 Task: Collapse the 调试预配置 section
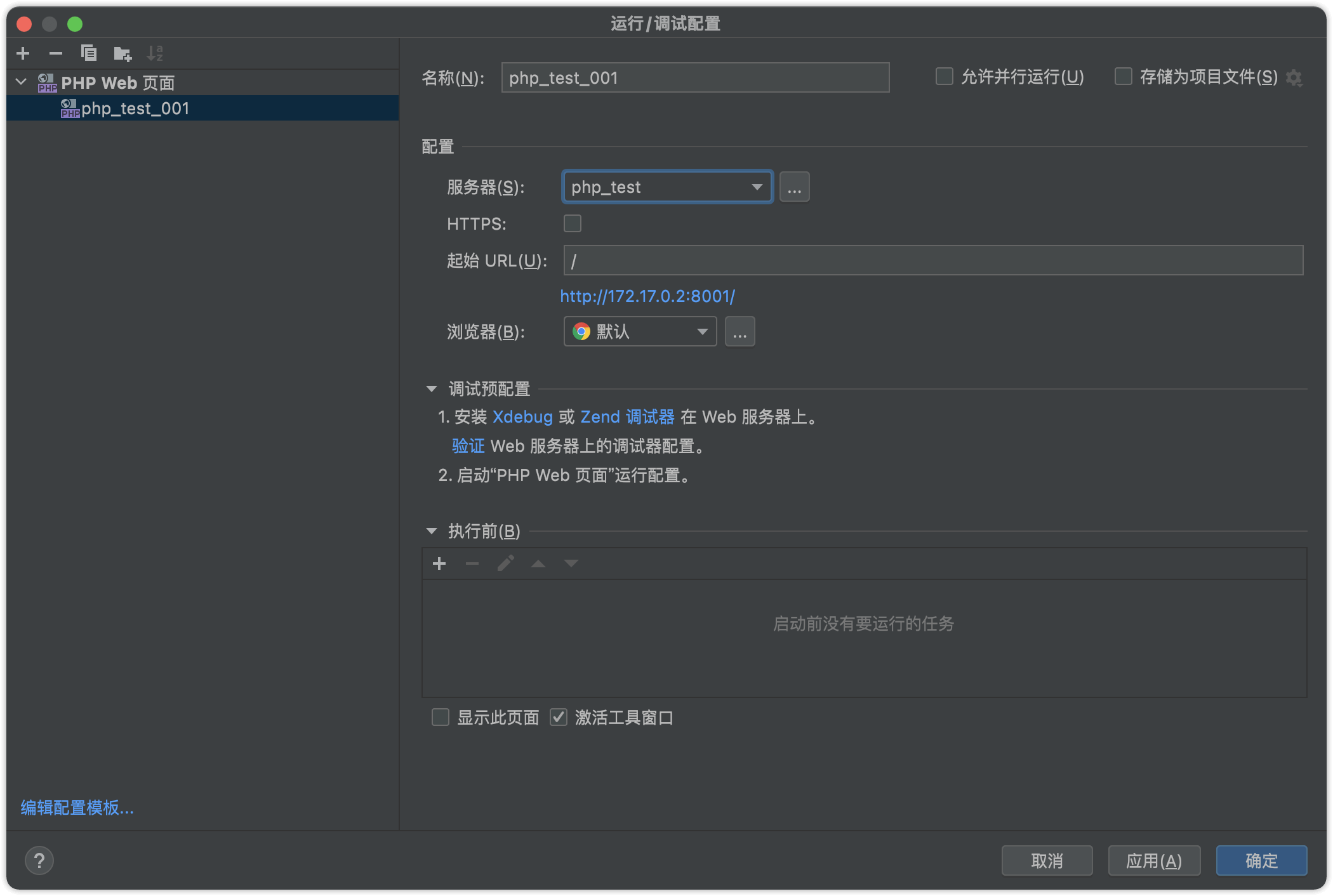coord(432,388)
